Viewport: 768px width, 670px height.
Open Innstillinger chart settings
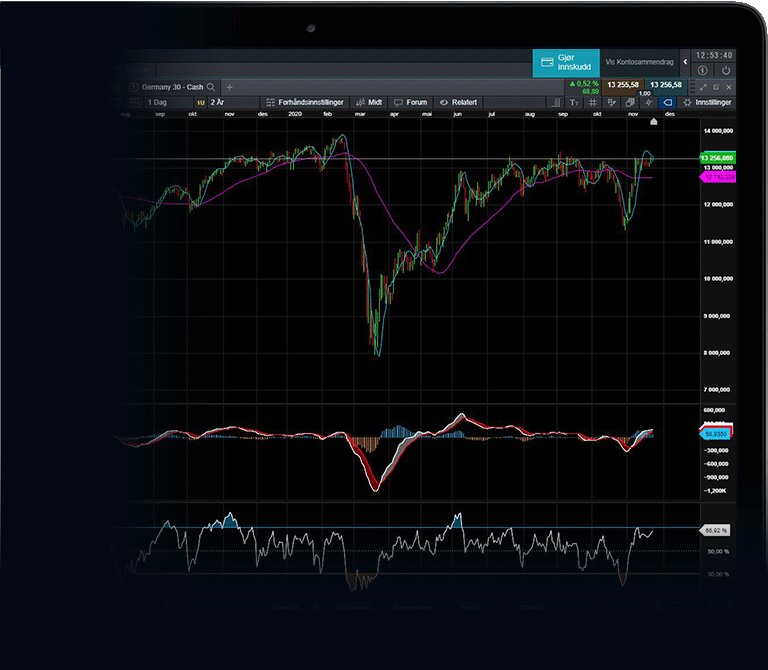(707, 102)
